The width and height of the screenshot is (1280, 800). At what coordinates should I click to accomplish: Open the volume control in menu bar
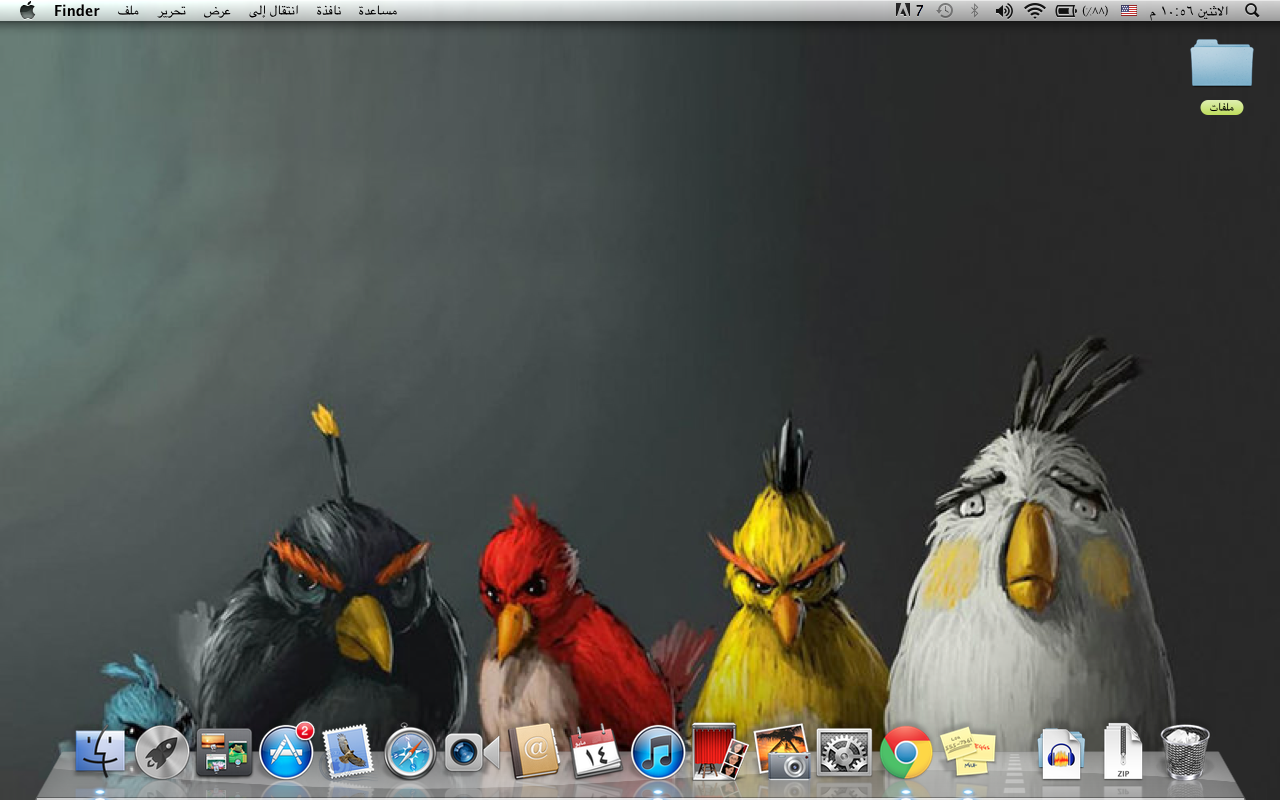pyautogui.click(x=1003, y=11)
